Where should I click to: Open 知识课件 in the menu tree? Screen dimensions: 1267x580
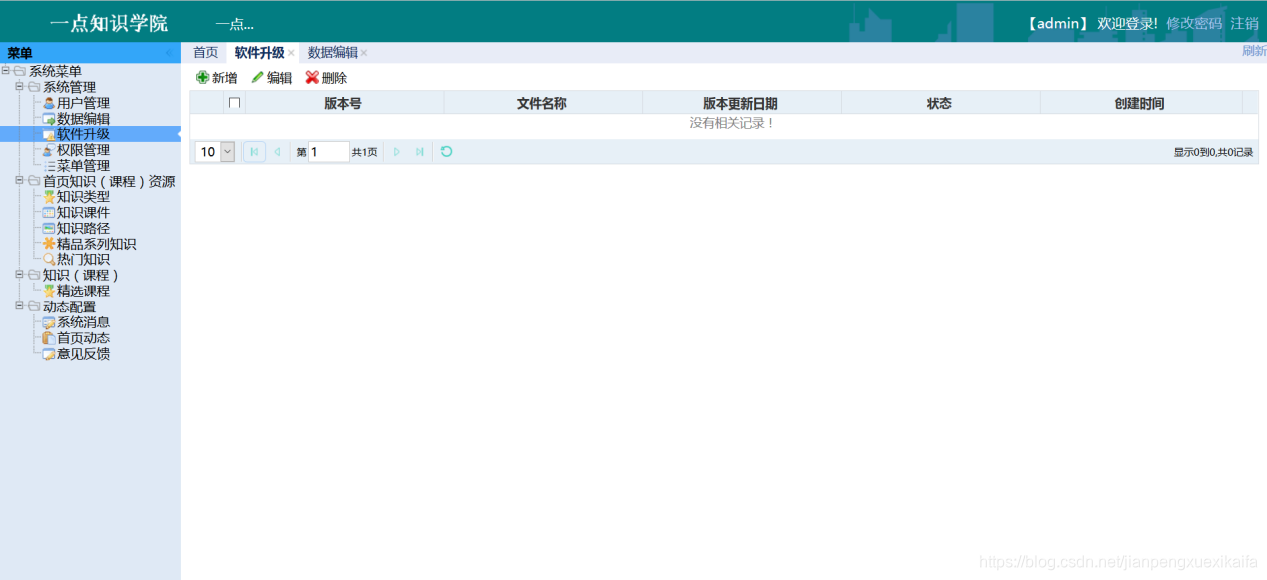(83, 213)
